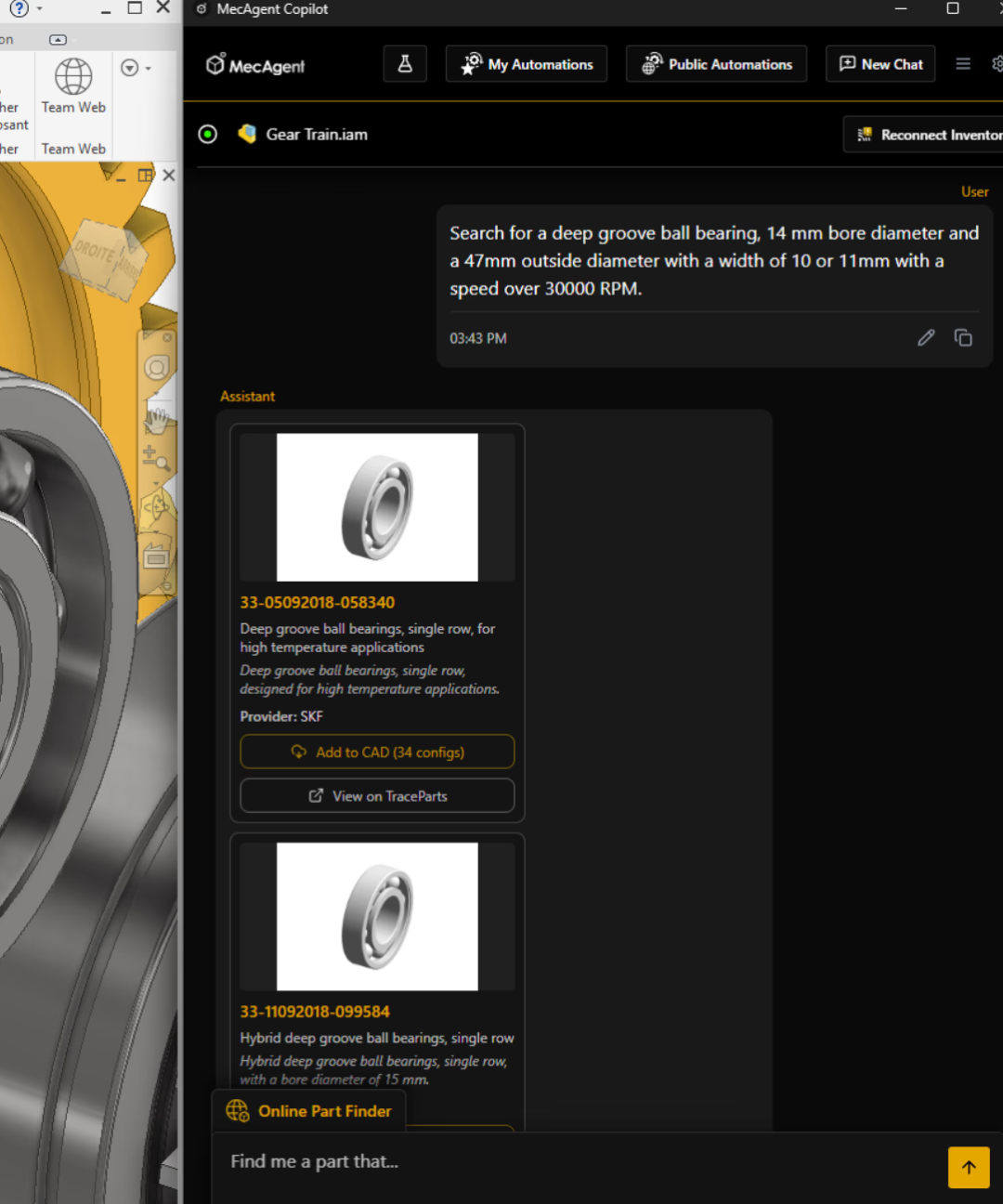The width and height of the screenshot is (1003, 1204).
Task: Open the hamburger menu in MecAgent header
Action: (x=963, y=64)
